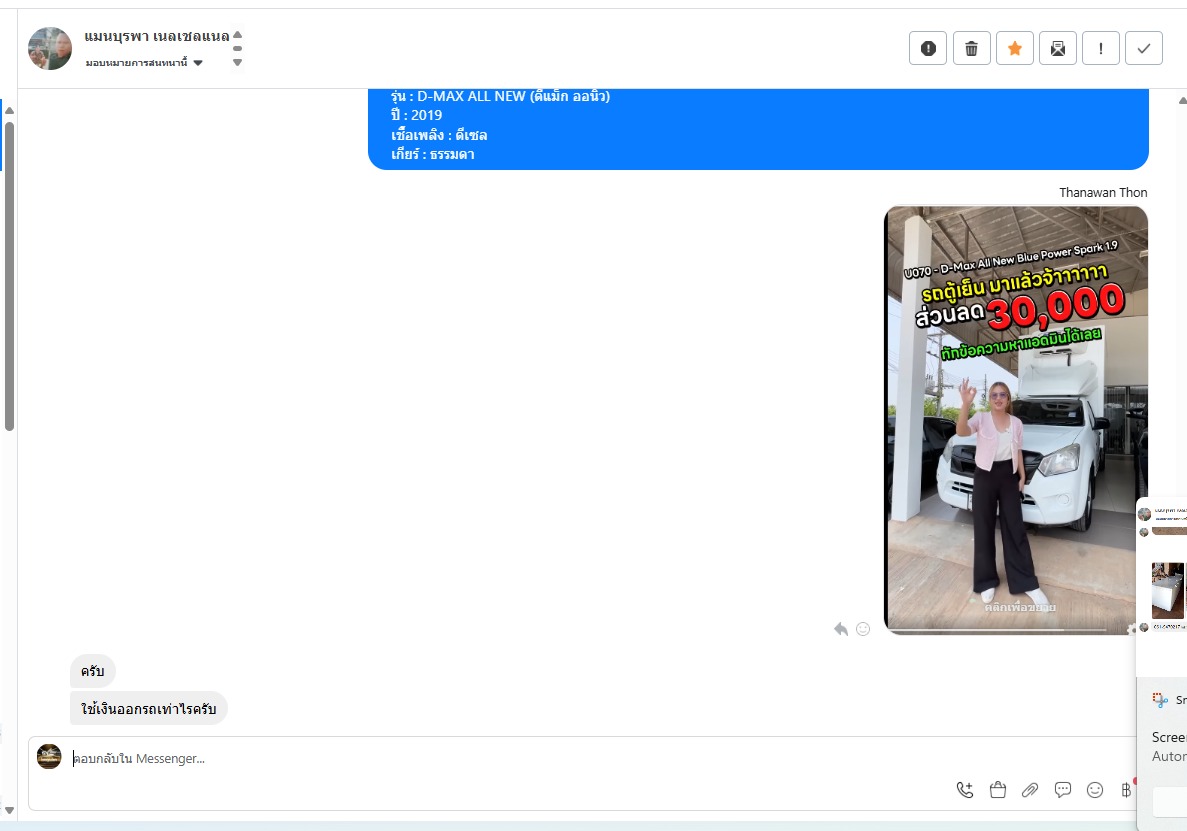Open the D-Max truck promo video
The image size is (1187, 831).
pyautogui.click(x=1016, y=420)
